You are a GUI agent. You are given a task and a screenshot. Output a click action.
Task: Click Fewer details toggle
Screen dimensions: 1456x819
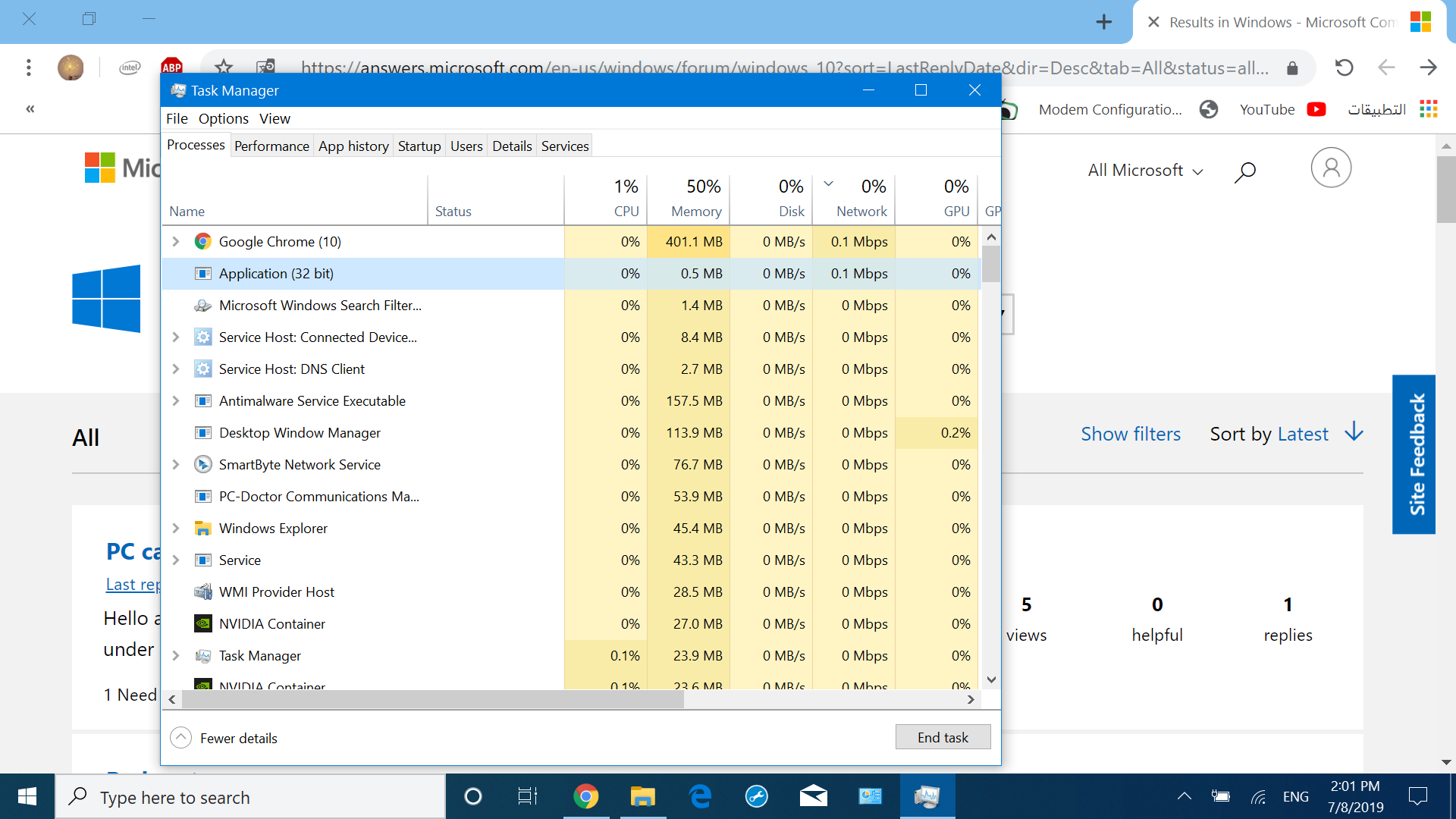[224, 738]
